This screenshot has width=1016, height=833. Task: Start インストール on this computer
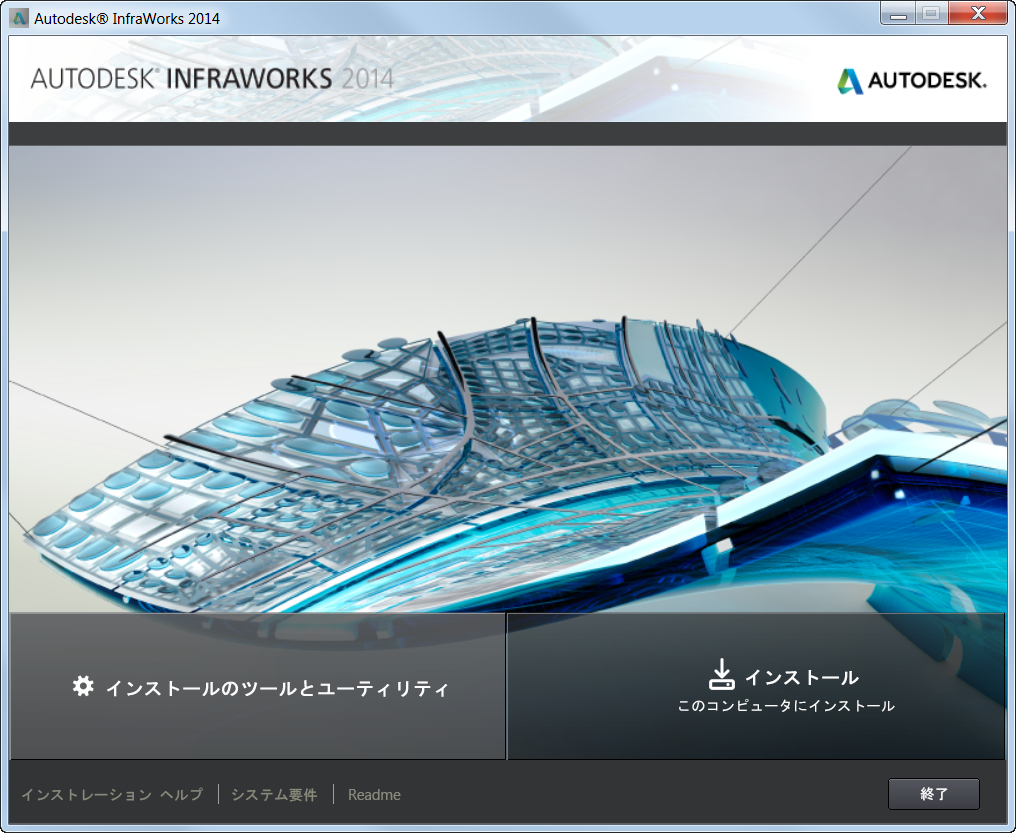tap(756, 687)
